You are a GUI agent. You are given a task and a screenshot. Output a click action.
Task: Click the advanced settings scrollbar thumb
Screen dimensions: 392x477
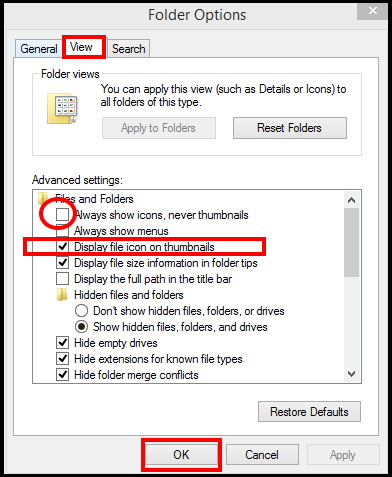pos(351,242)
